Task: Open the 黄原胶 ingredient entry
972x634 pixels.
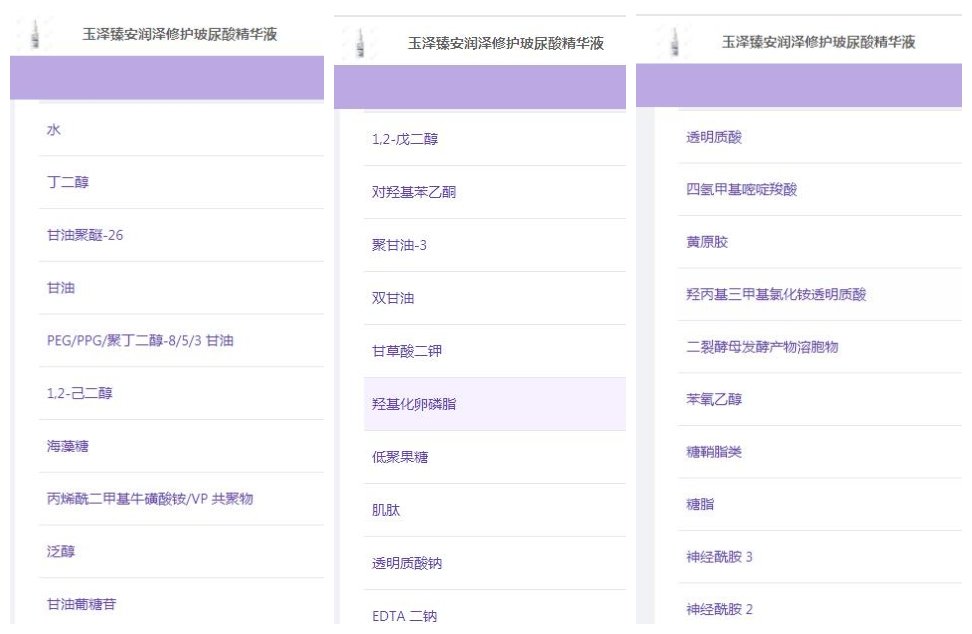Action: 707,242
